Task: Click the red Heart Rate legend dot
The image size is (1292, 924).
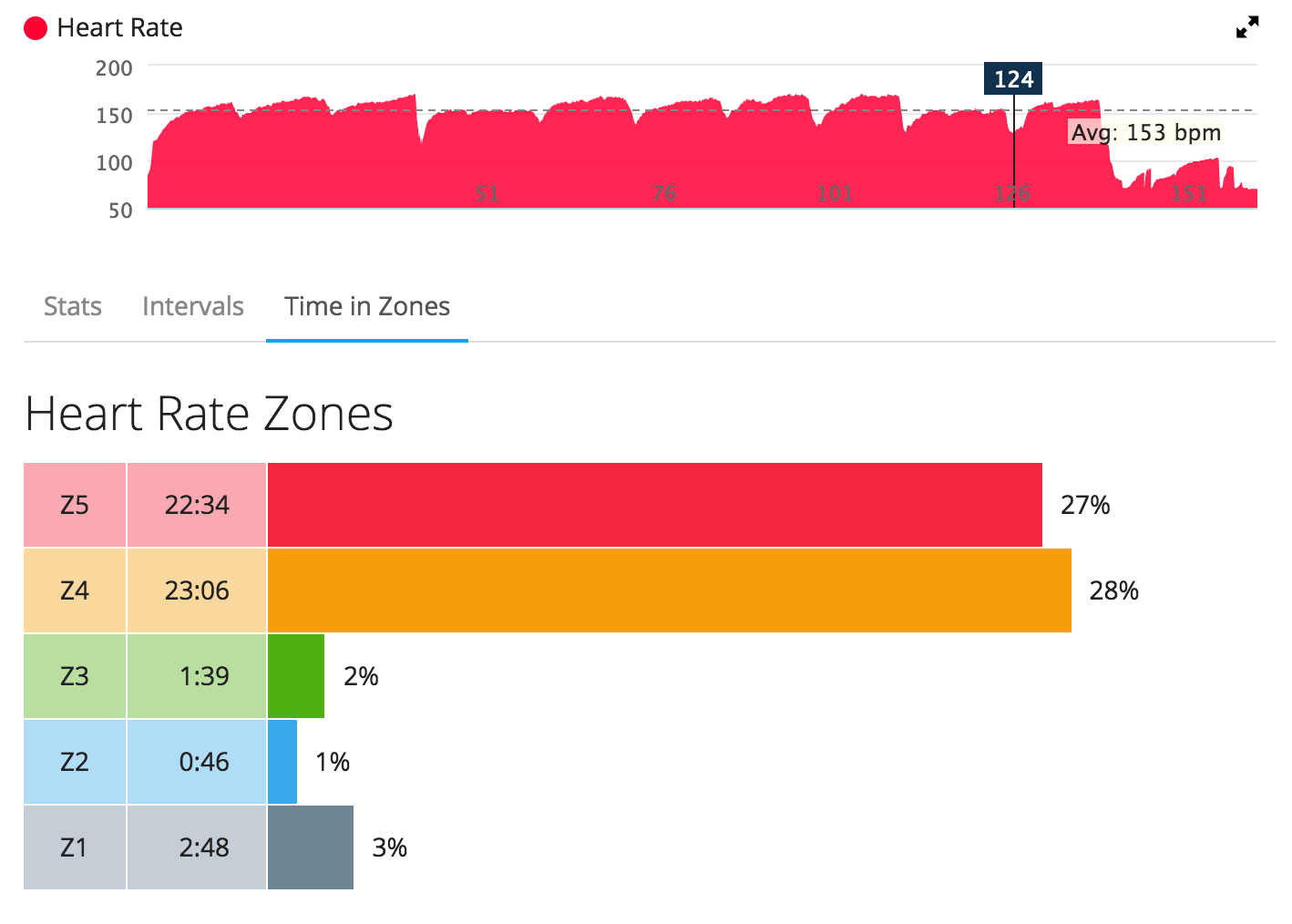Action: coord(36,28)
